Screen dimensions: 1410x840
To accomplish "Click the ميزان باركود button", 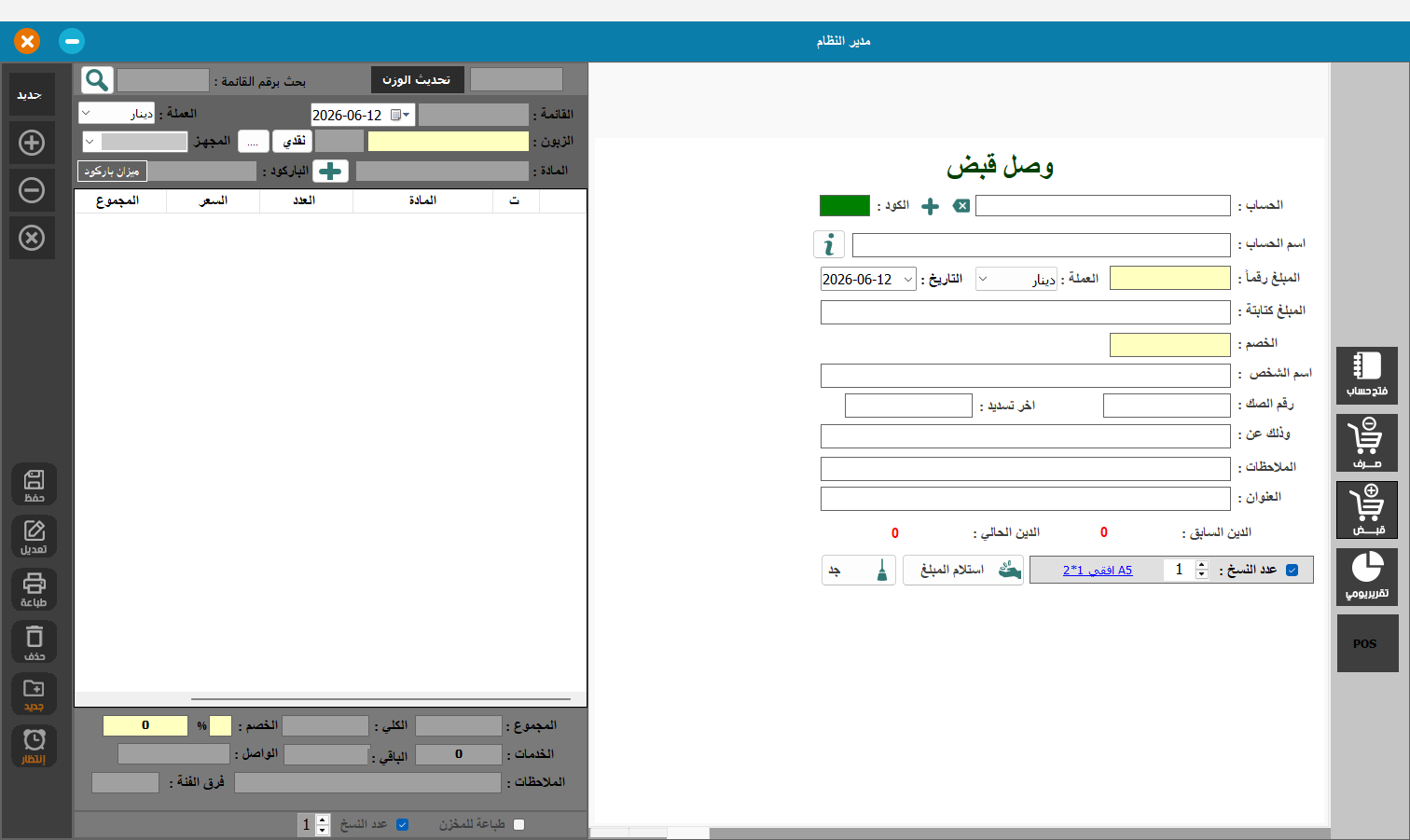I will [112, 172].
